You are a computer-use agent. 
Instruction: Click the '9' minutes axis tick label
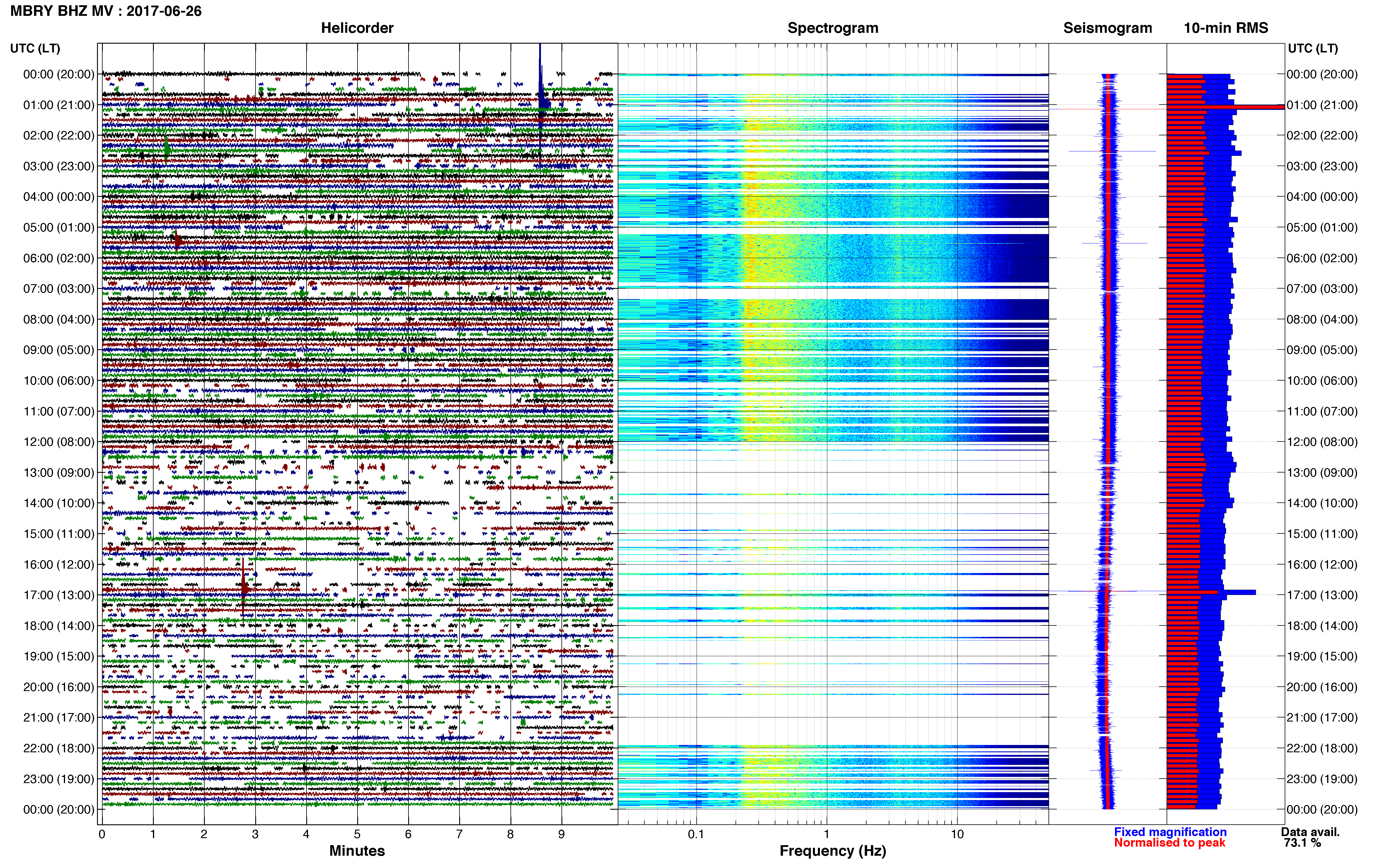tap(561, 834)
